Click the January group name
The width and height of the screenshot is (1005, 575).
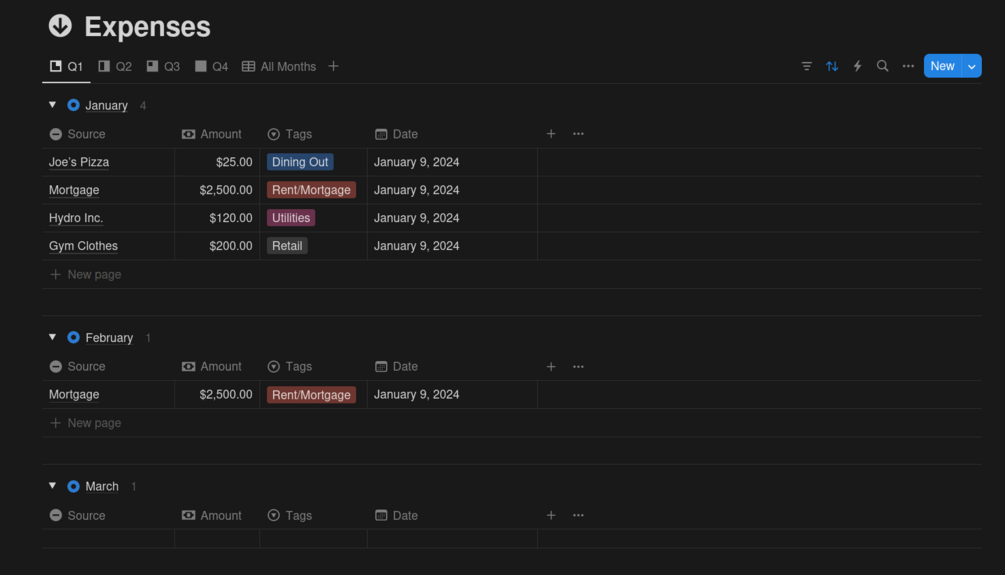tap(106, 105)
